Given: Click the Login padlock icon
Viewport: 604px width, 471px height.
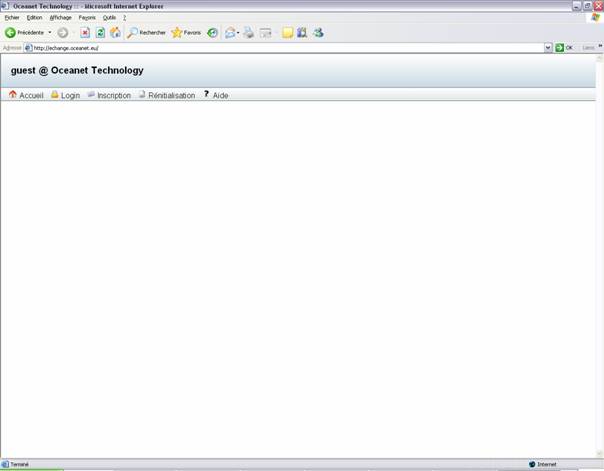Looking at the screenshot, I should coord(55,94).
